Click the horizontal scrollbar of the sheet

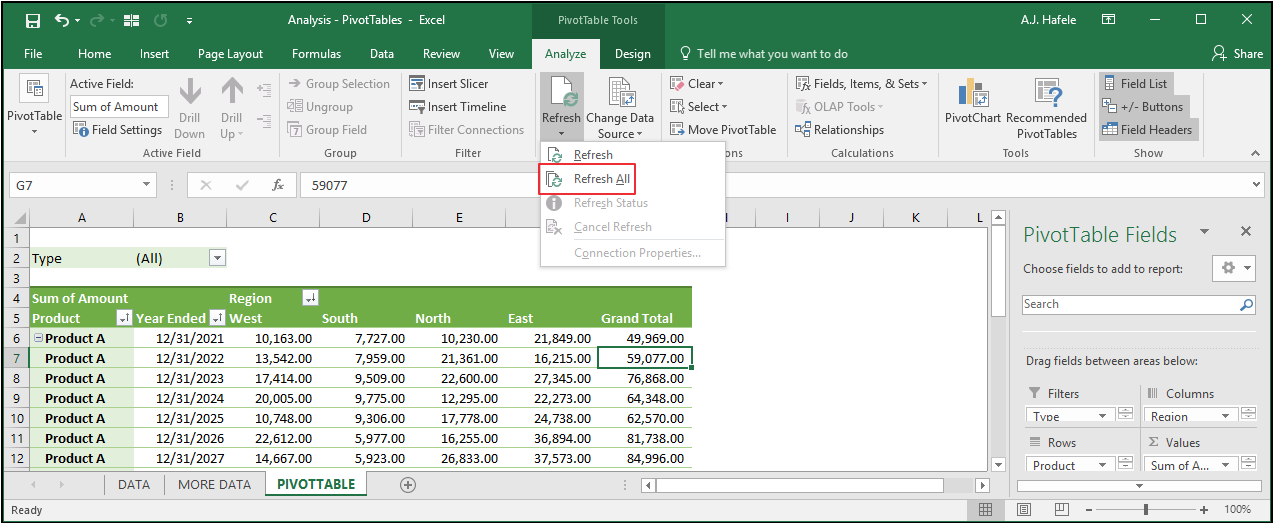(x=800, y=485)
